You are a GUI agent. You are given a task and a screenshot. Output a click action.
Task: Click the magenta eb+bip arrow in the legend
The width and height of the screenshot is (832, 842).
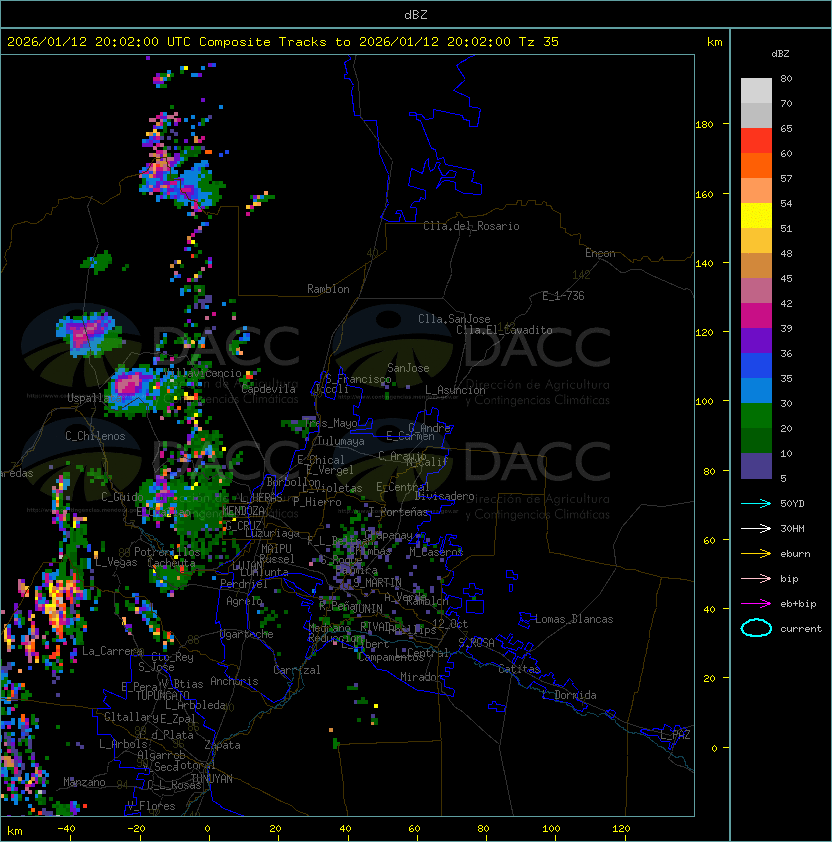pos(756,604)
